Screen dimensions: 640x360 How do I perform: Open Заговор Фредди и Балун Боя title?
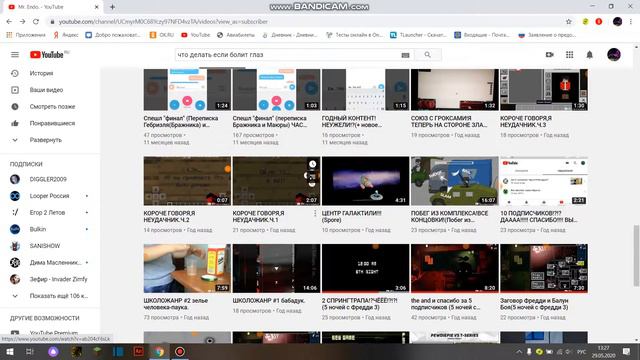(x=534, y=304)
